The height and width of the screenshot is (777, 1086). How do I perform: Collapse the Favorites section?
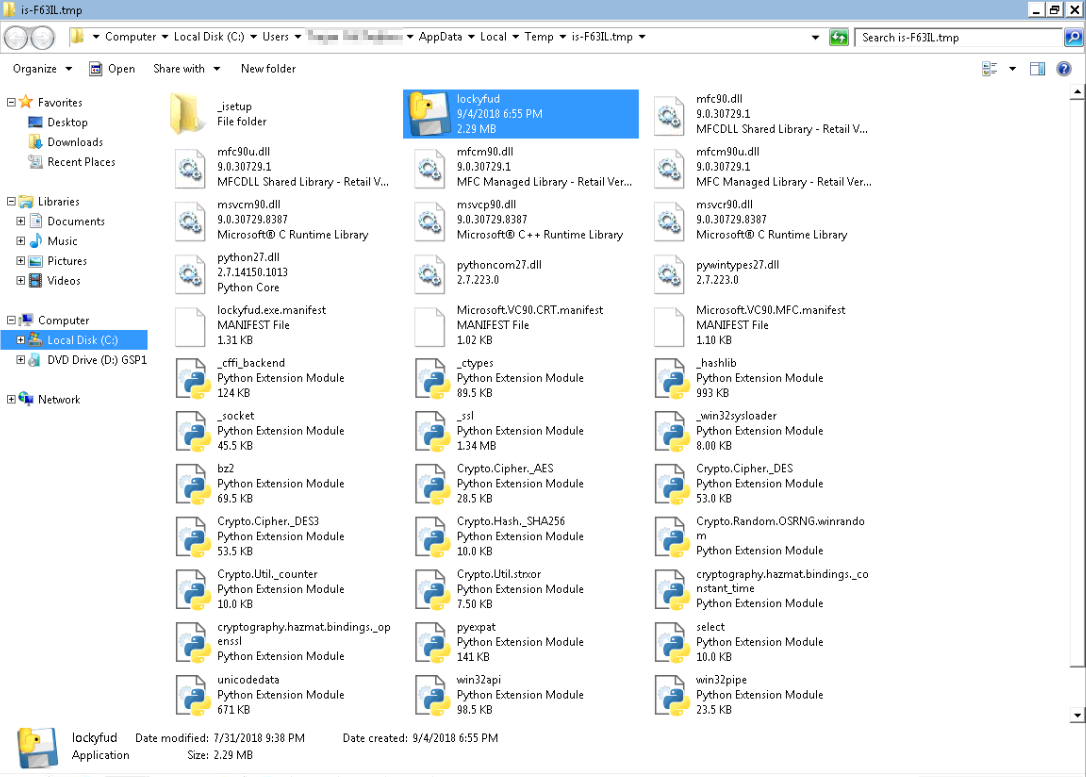(x=11, y=102)
